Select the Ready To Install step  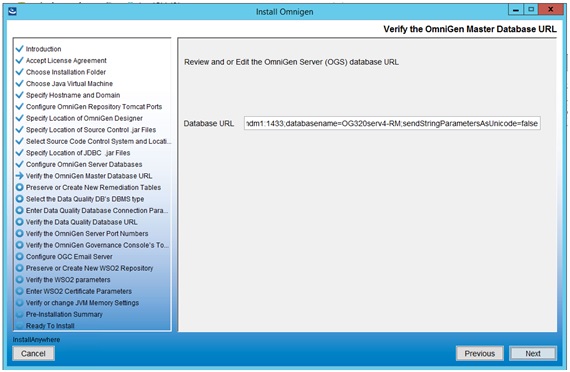click(50, 326)
